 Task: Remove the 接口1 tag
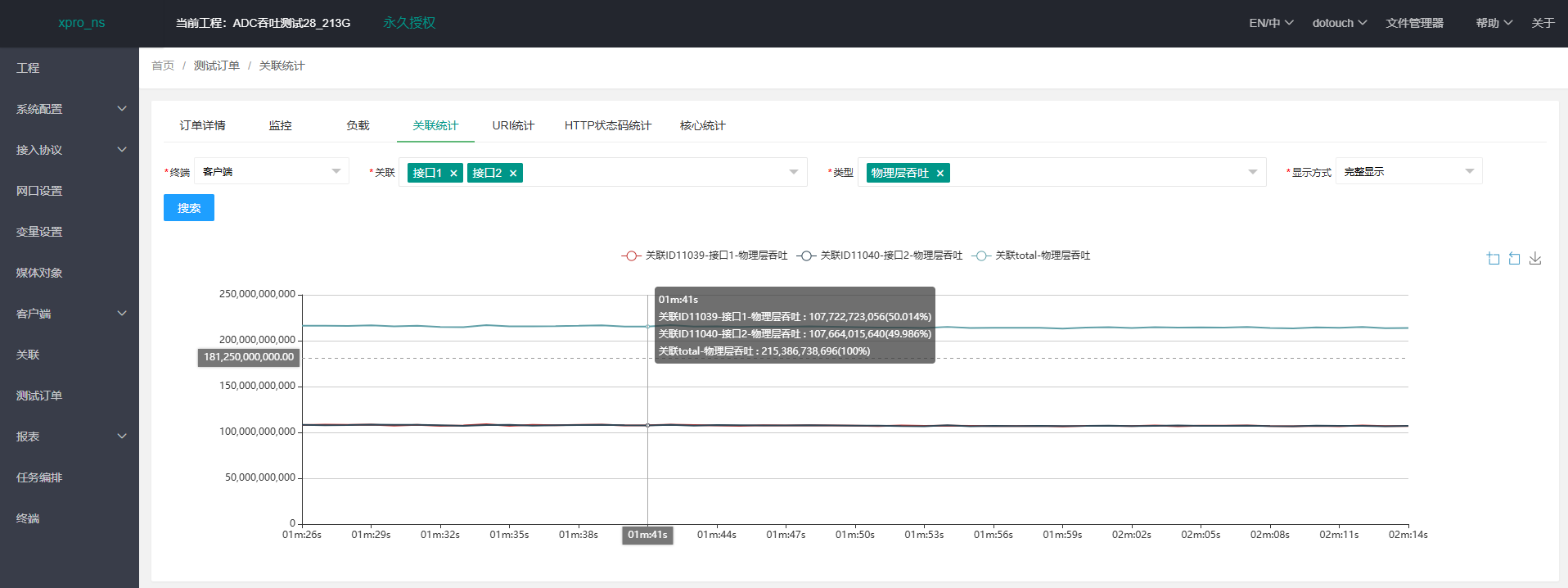(x=453, y=173)
